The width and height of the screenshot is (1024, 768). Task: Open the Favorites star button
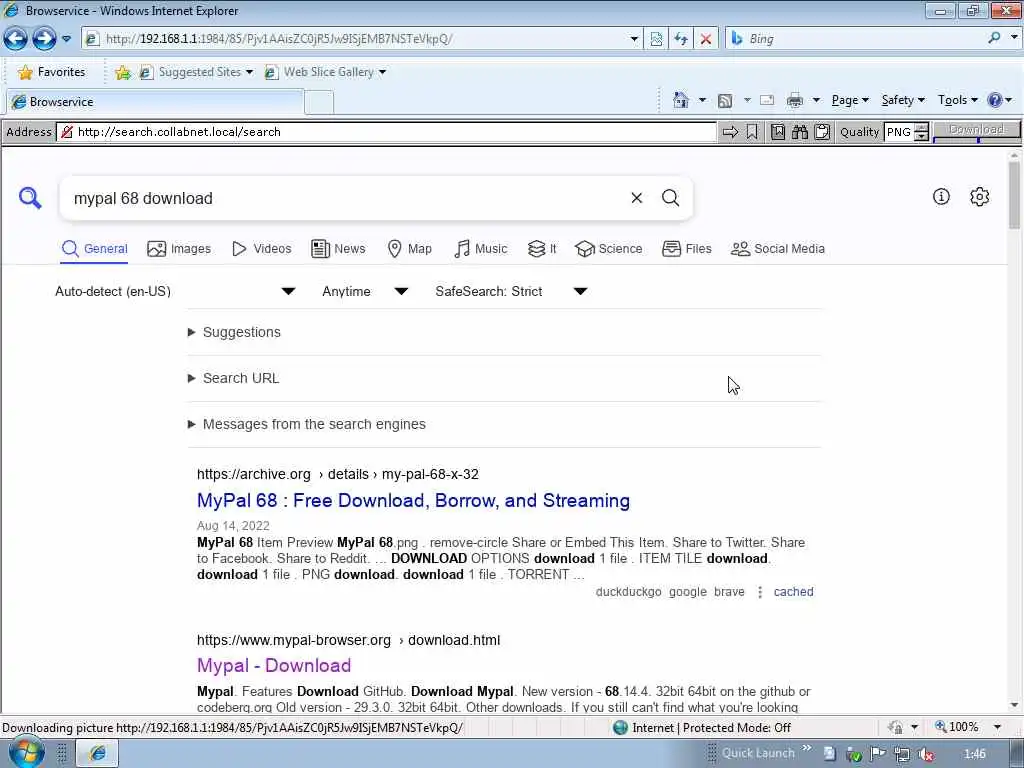(x=52, y=72)
